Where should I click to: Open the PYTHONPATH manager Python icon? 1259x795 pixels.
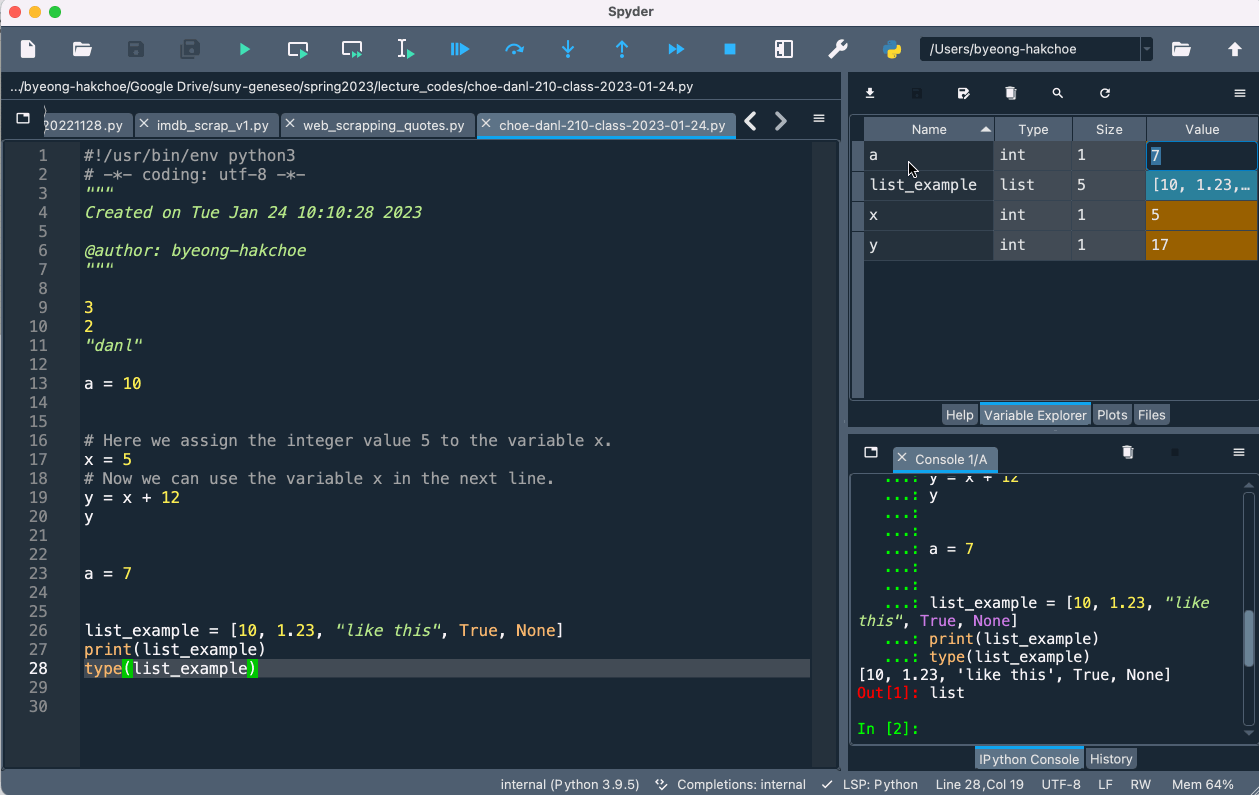[x=892, y=49]
